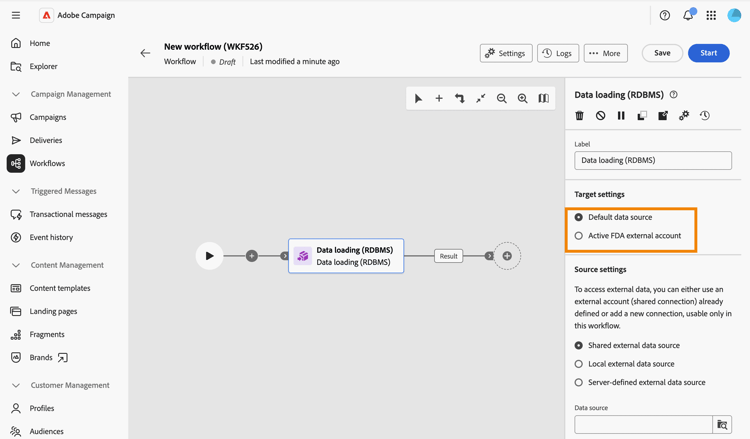Image resolution: width=750 pixels, height=439 pixels.
Task: Select the Data loading (RDBMS) activity node
Action: point(346,256)
